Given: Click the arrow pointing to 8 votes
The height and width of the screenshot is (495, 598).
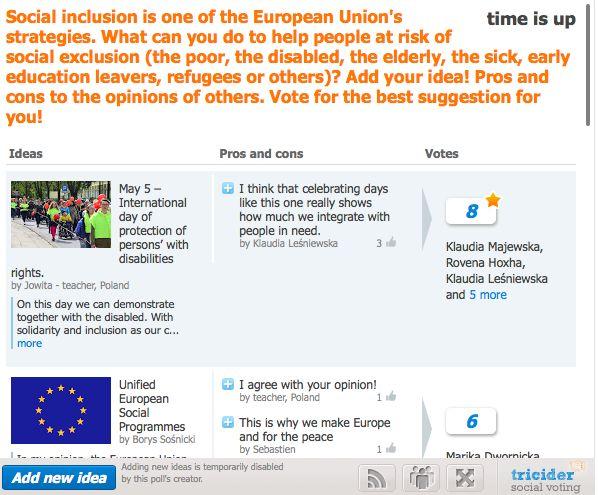Looking at the screenshot, I should pos(427,220).
